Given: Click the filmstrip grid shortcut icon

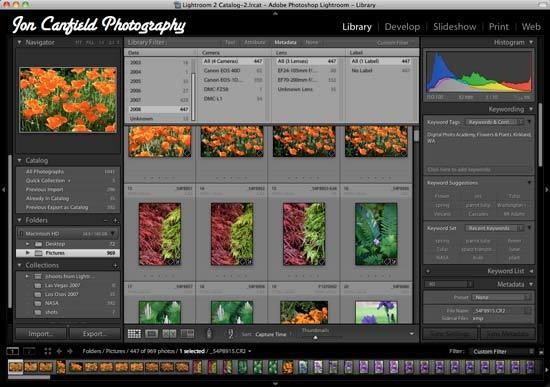Looking at the screenshot, I should [x=48, y=351].
